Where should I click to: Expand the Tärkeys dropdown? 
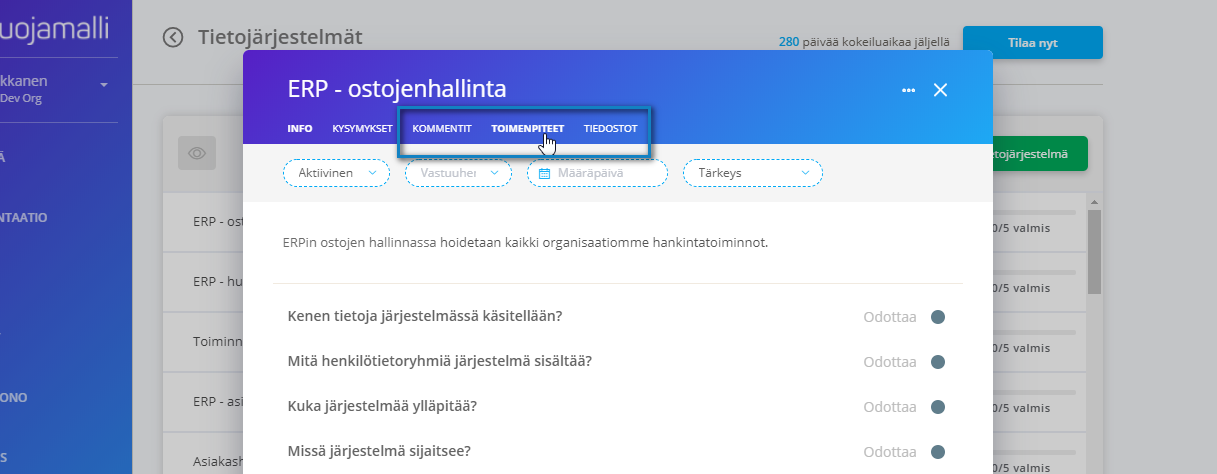[753, 173]
